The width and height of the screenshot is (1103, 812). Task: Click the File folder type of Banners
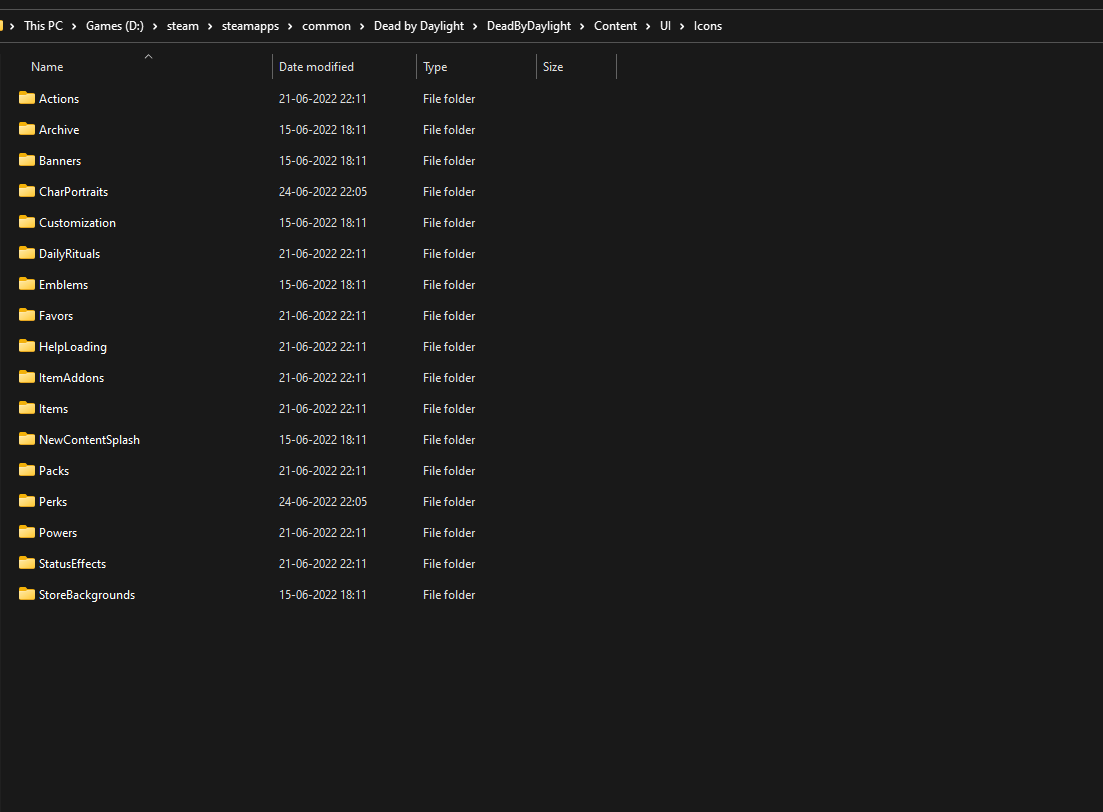point(449,161)
